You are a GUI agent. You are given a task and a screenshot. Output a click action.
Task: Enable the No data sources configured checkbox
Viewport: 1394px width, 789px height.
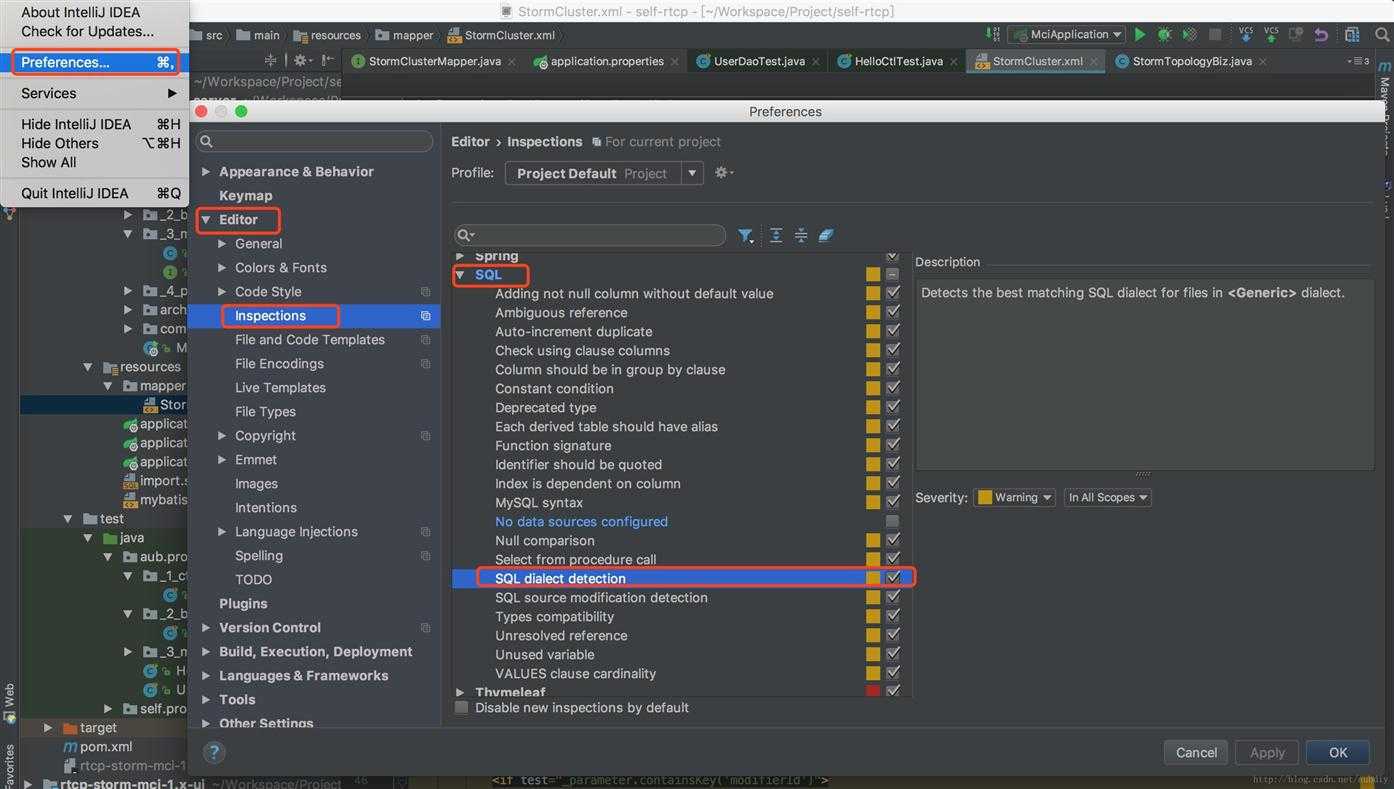pos(893,521)
